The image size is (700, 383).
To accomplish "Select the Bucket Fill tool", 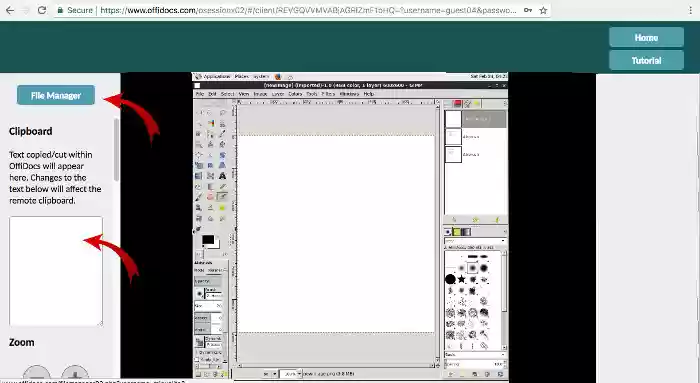I will 199,187.
